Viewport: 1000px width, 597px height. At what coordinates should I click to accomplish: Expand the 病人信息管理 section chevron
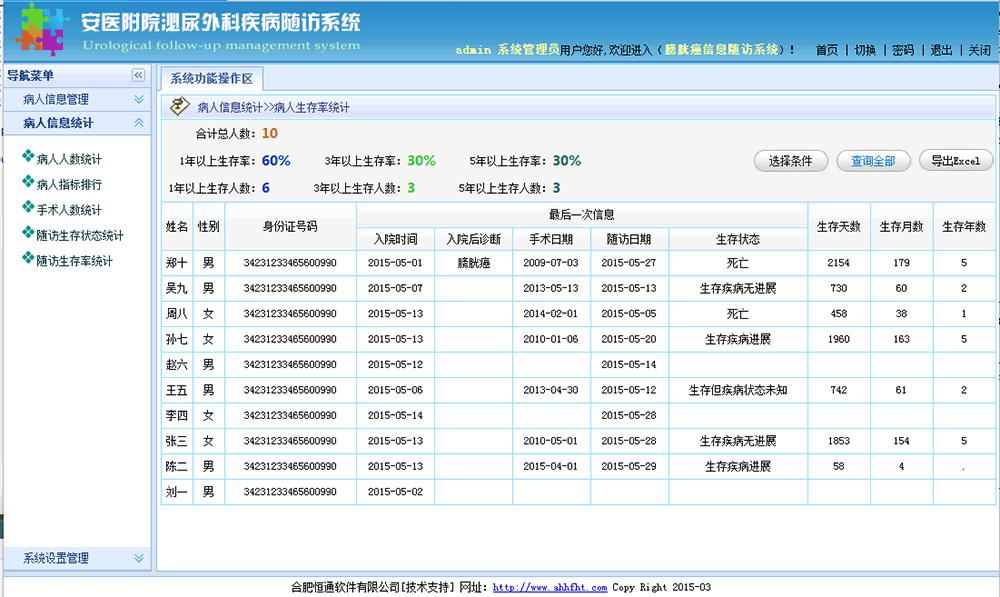[138, 99]
